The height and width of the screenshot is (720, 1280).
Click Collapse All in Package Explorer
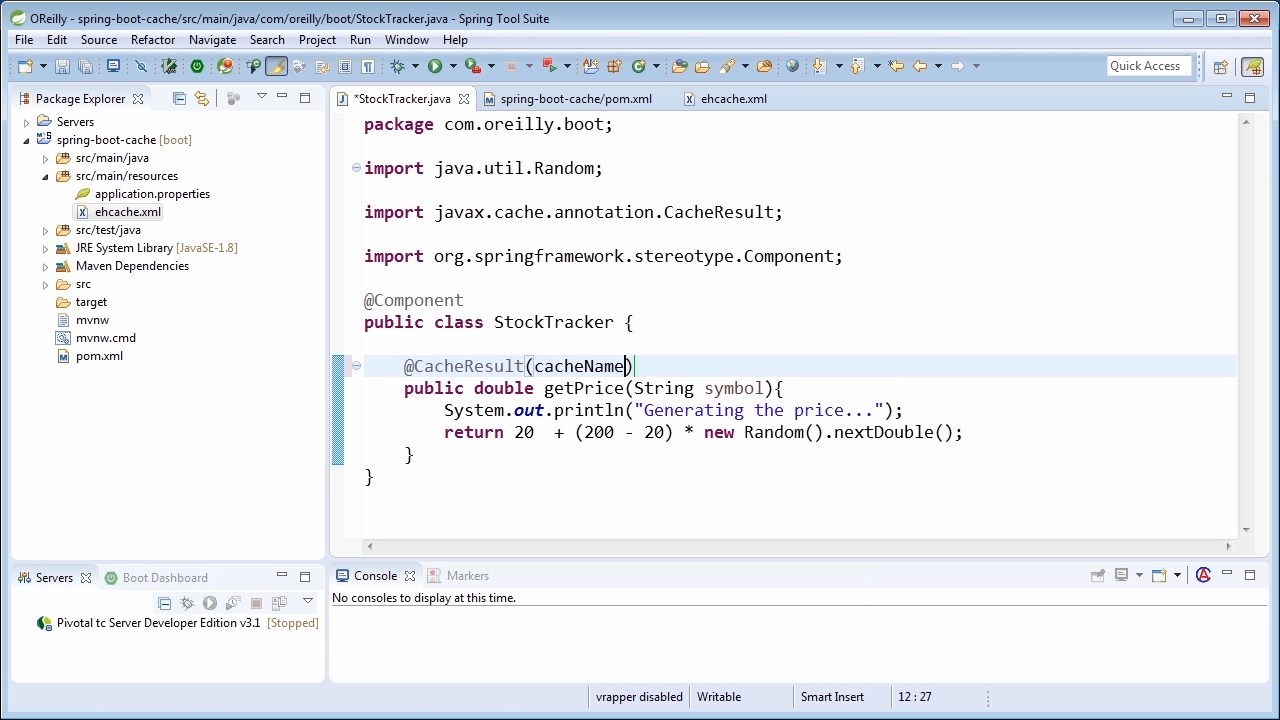179,98
